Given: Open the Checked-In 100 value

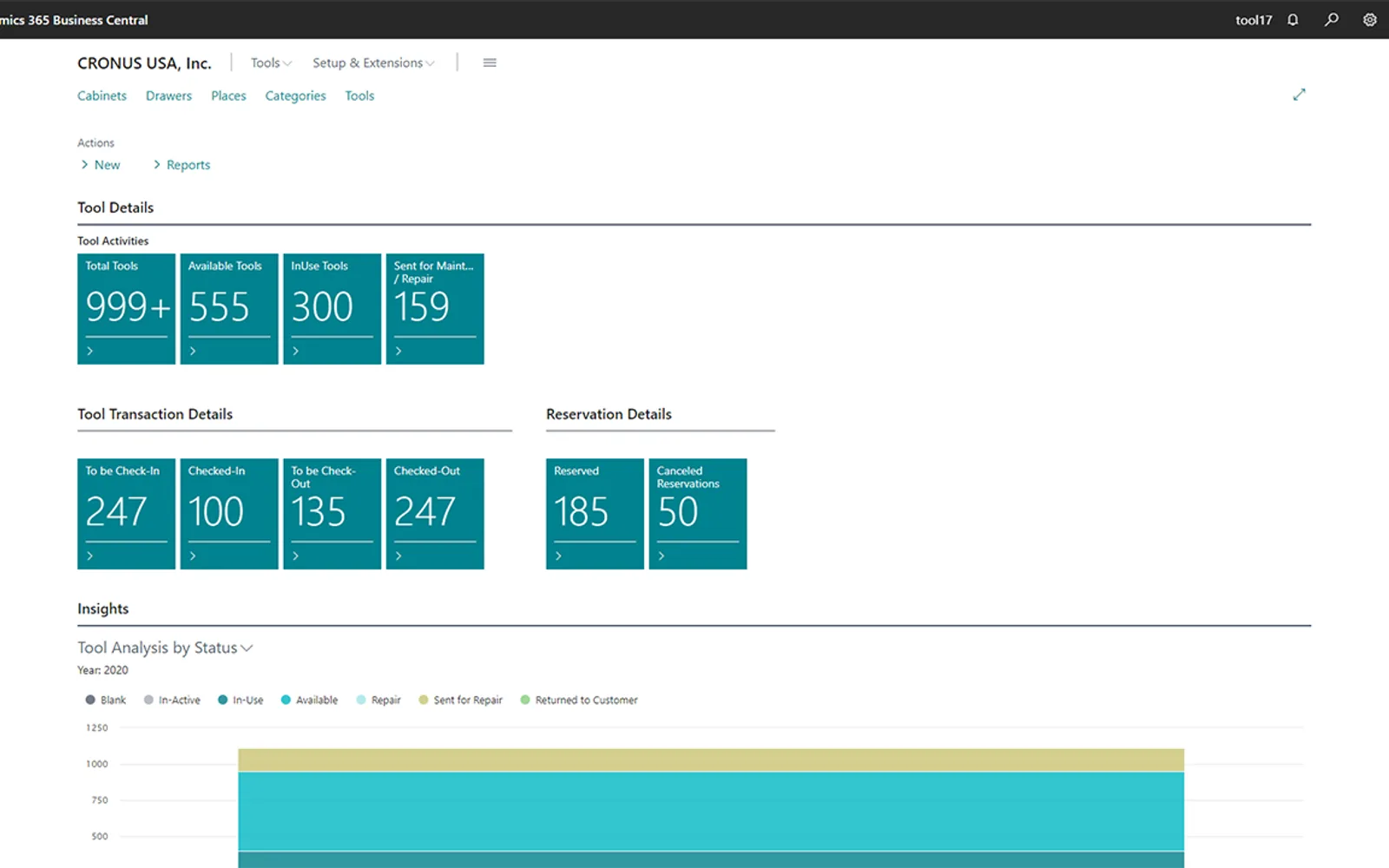Looking at the screenshot, I should point(216,511).
